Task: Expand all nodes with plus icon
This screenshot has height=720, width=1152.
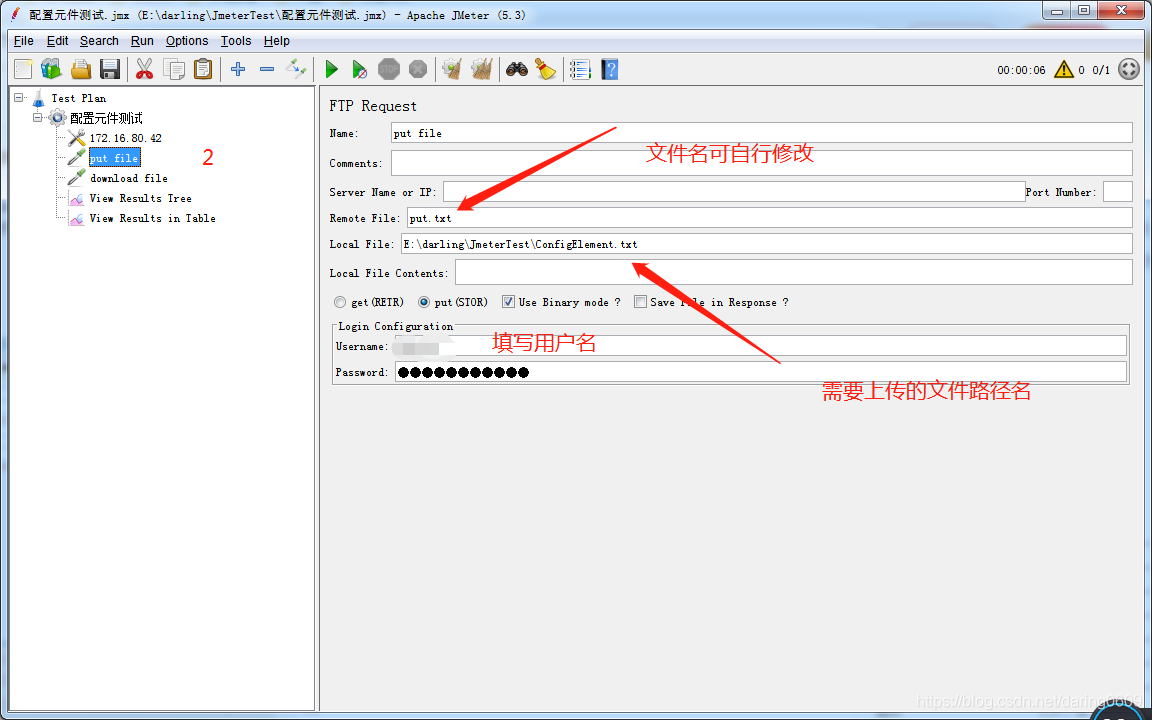Action: point(237,69)
